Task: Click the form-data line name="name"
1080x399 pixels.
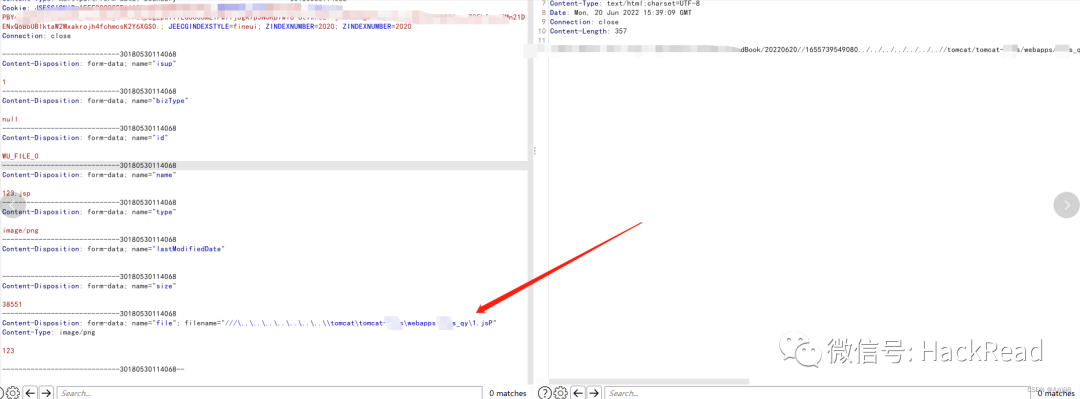Action: point(90,175)
